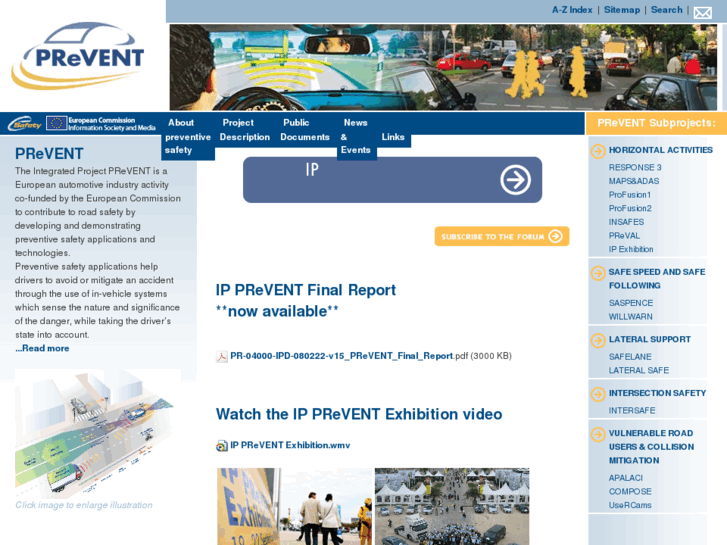The image size is (727, 545).
Task: Open the A-Z Index link
Action: click(572, 10)
